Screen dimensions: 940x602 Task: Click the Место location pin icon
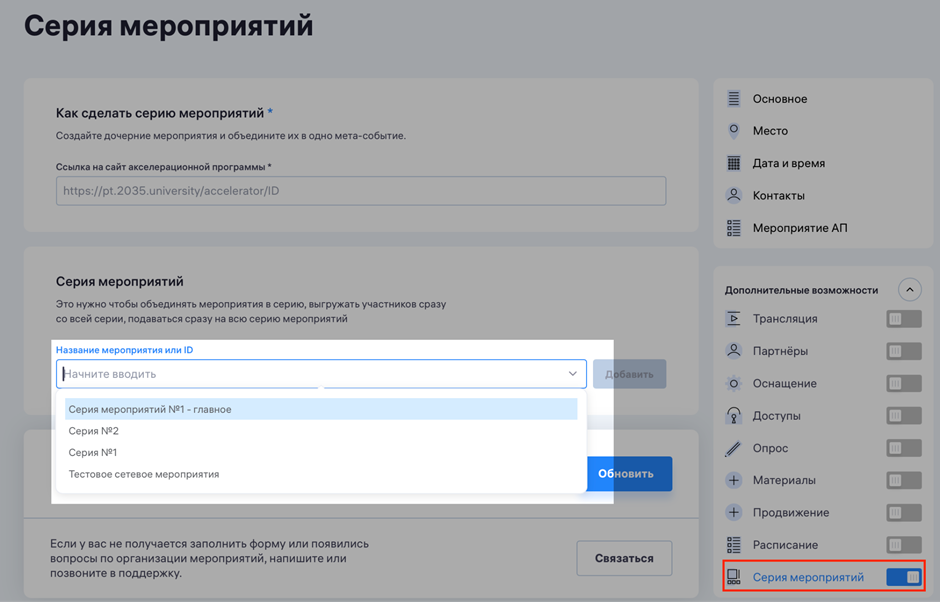[734, 131]
